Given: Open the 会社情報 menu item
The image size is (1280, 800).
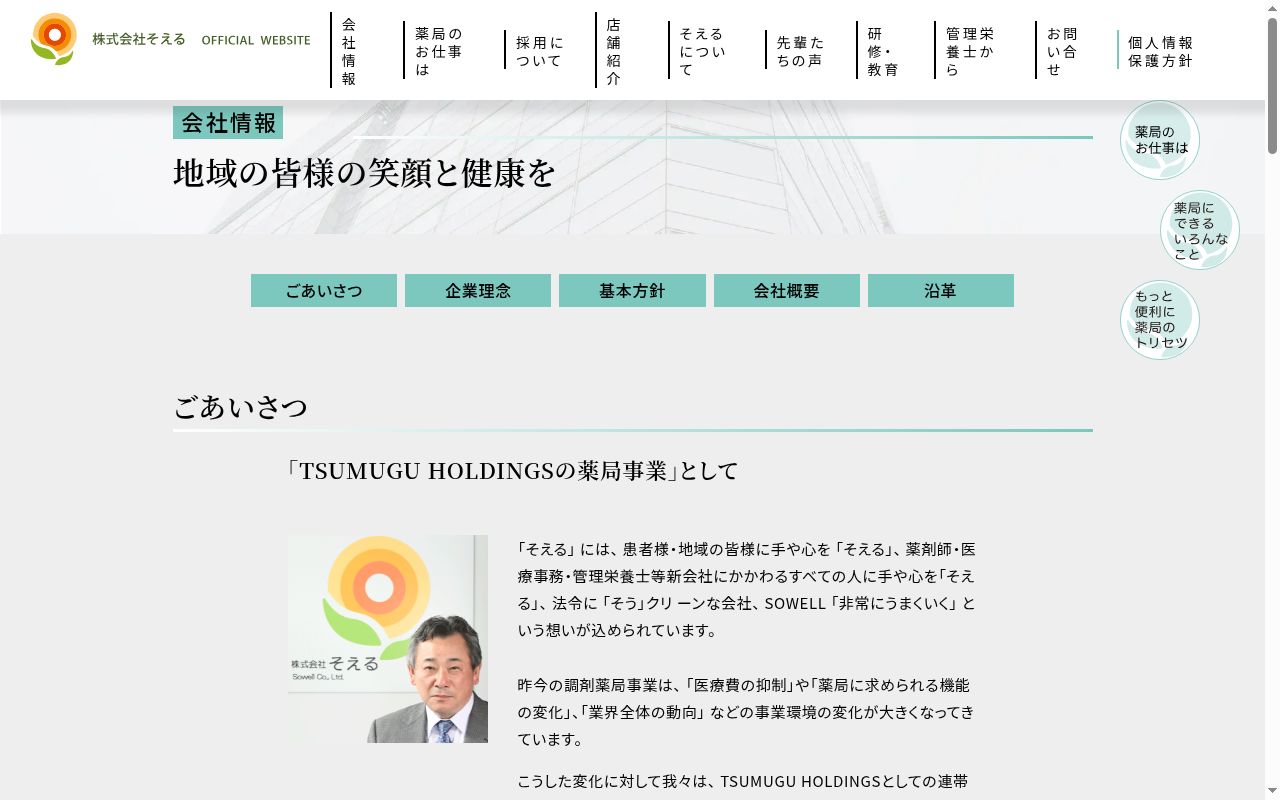Looking at the screenshot, I should point(349,50).
